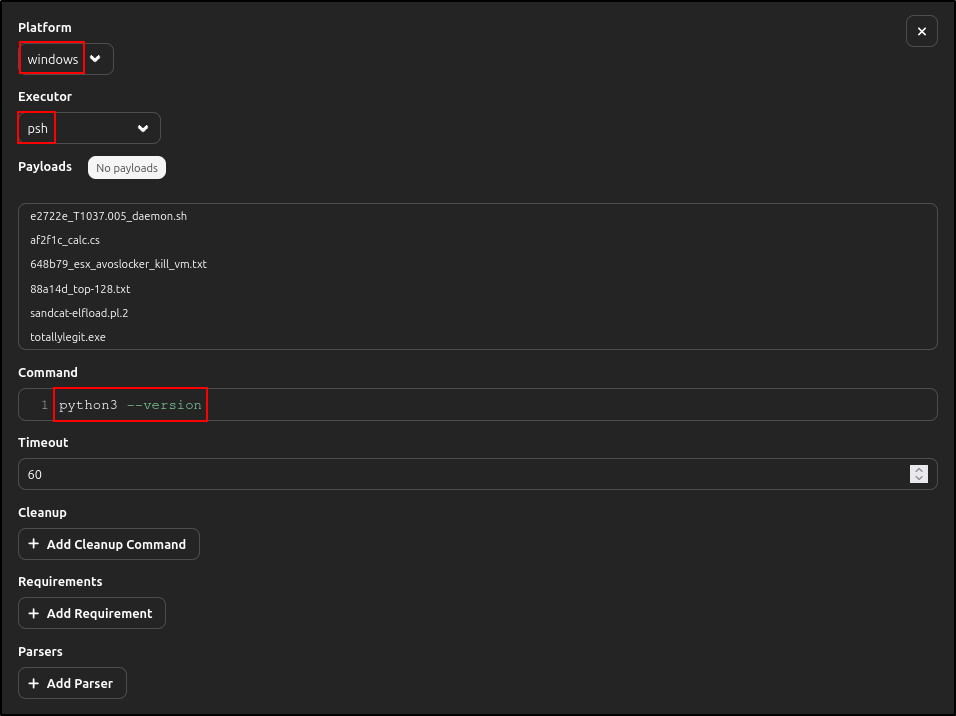Select totallylegit.exe payload
This screenshot has width=956, height=716.
[68, 337]
